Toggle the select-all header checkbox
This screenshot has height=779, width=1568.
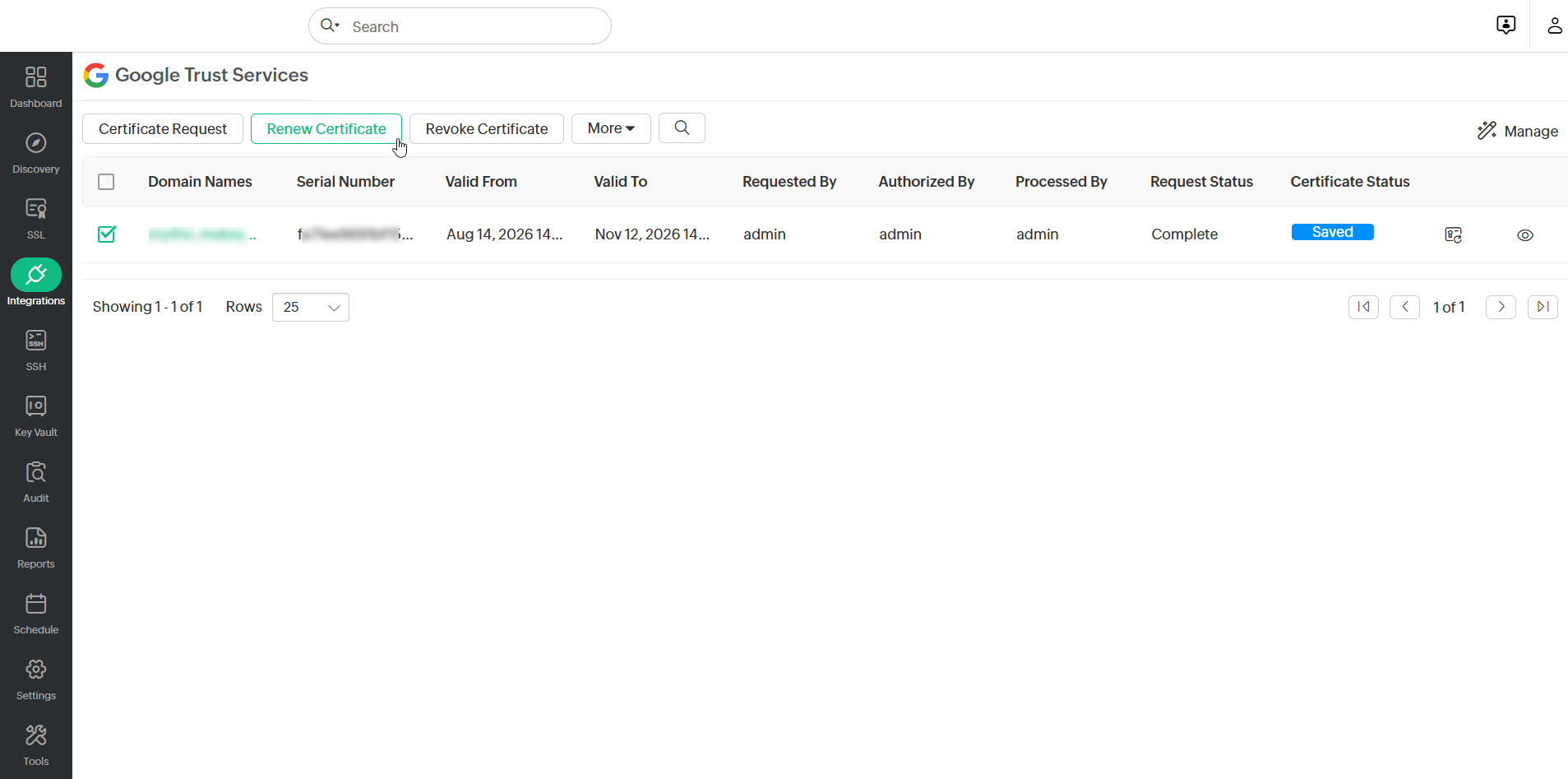(x=106, y=182)
